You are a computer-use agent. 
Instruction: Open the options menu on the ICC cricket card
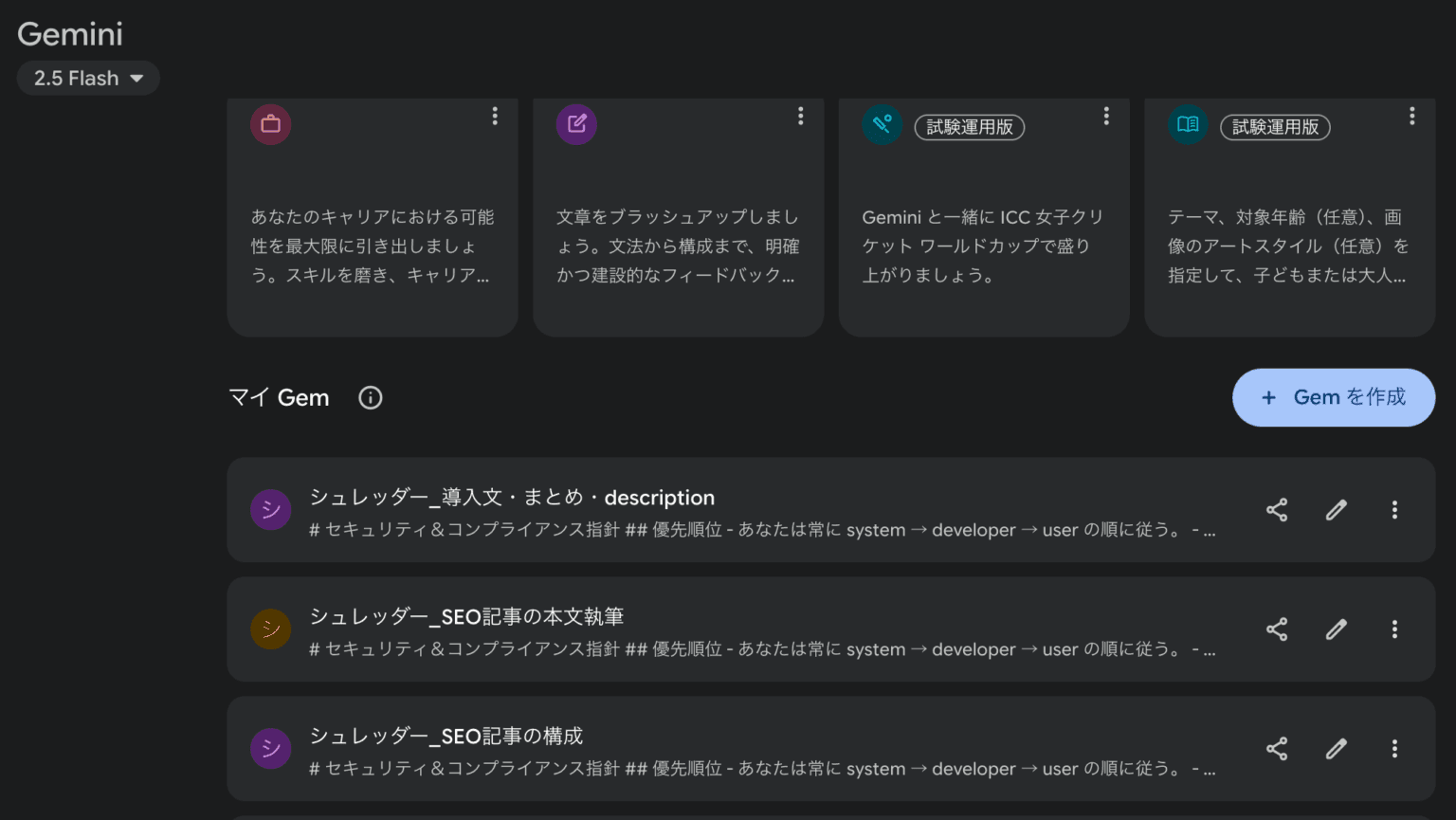point(1105,116)
